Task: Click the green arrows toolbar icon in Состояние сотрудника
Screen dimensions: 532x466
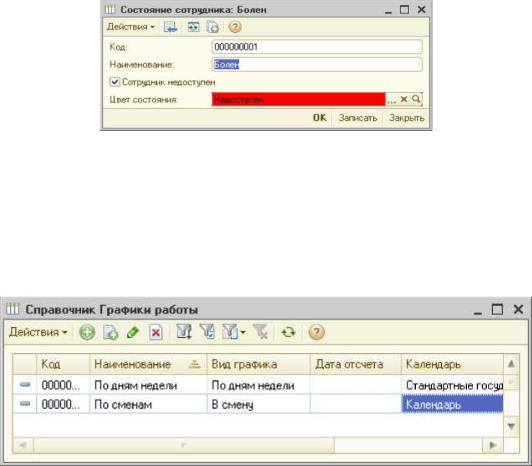Action: point(193,27)
